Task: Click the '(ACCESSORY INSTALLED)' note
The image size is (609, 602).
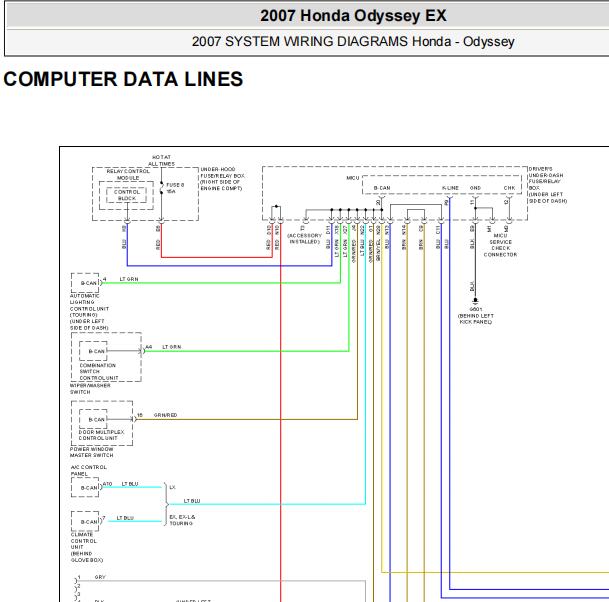Action: point(304,238)
